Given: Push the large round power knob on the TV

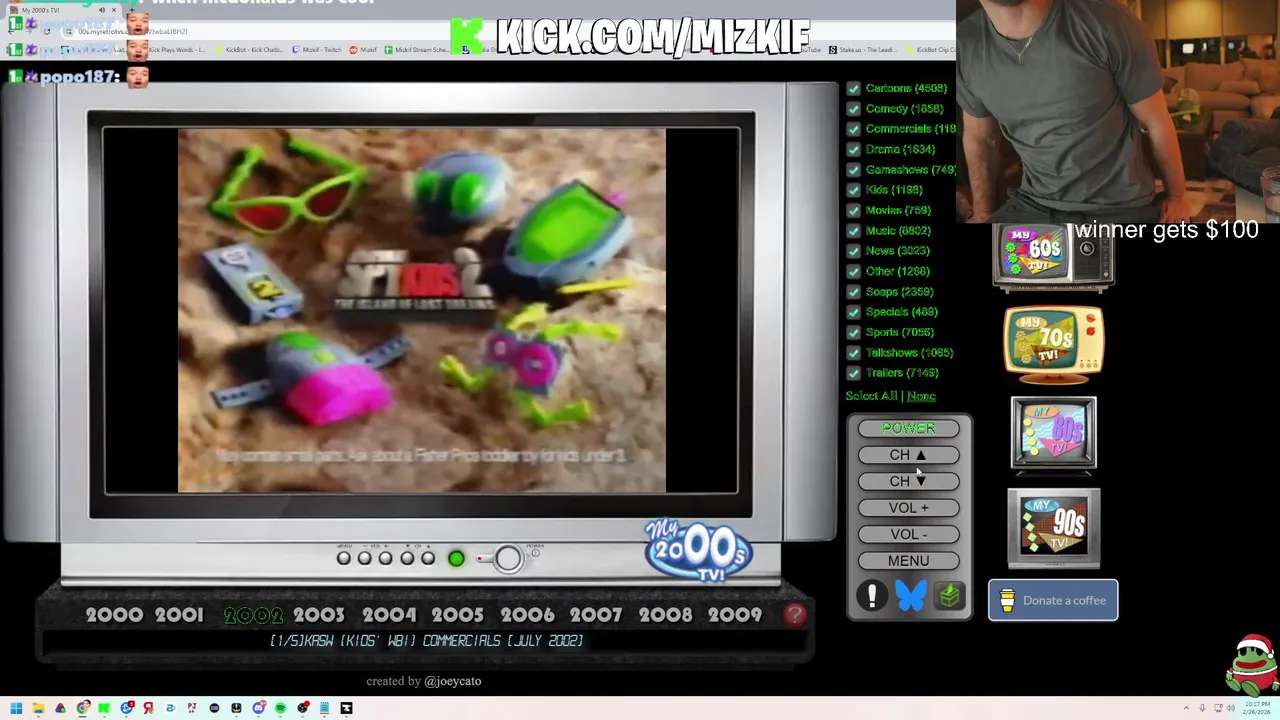Looking at the screenshot, I should pyautogui.click(x=508, y=558).
